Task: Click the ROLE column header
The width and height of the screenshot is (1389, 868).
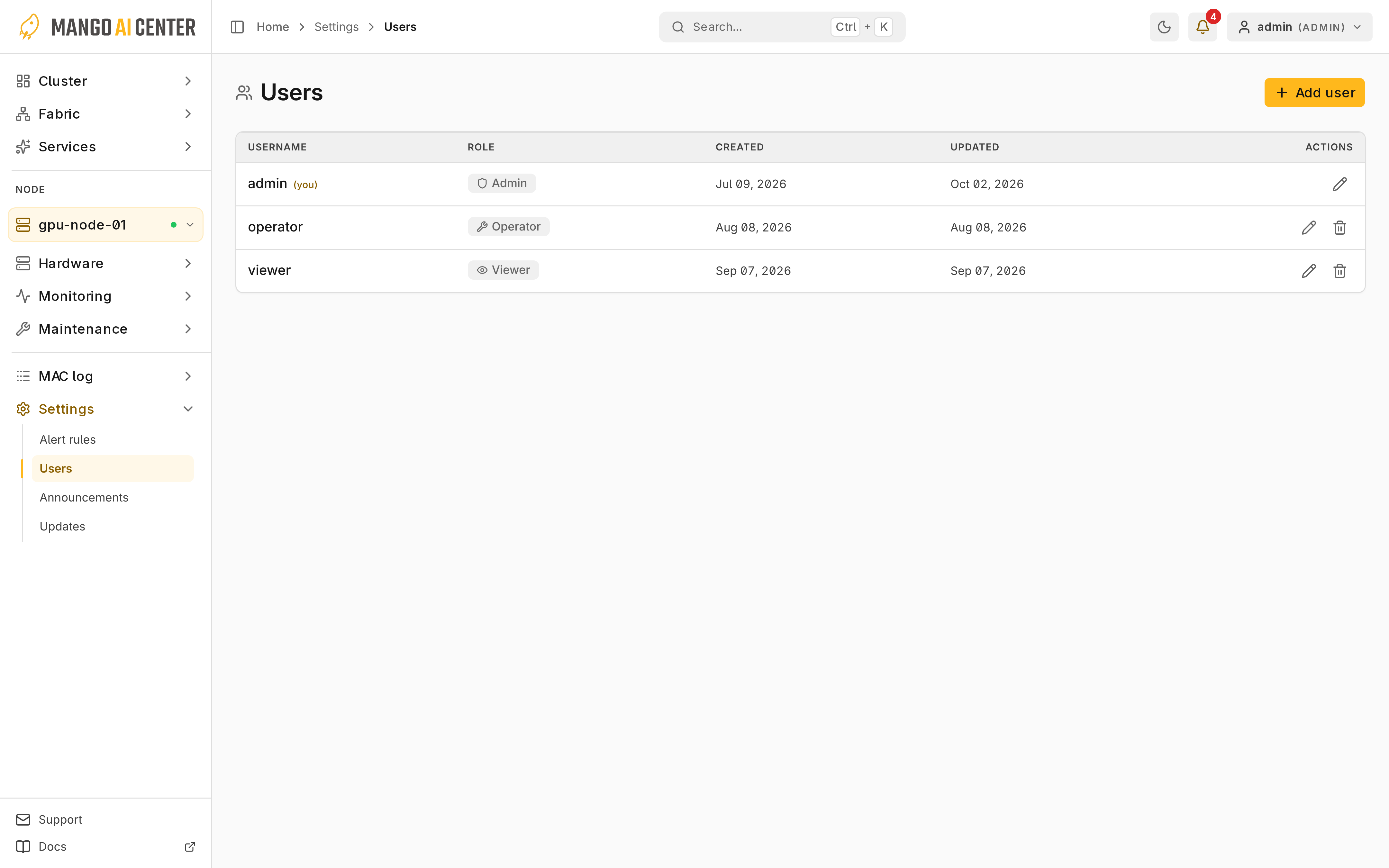Action: point(481,147)
